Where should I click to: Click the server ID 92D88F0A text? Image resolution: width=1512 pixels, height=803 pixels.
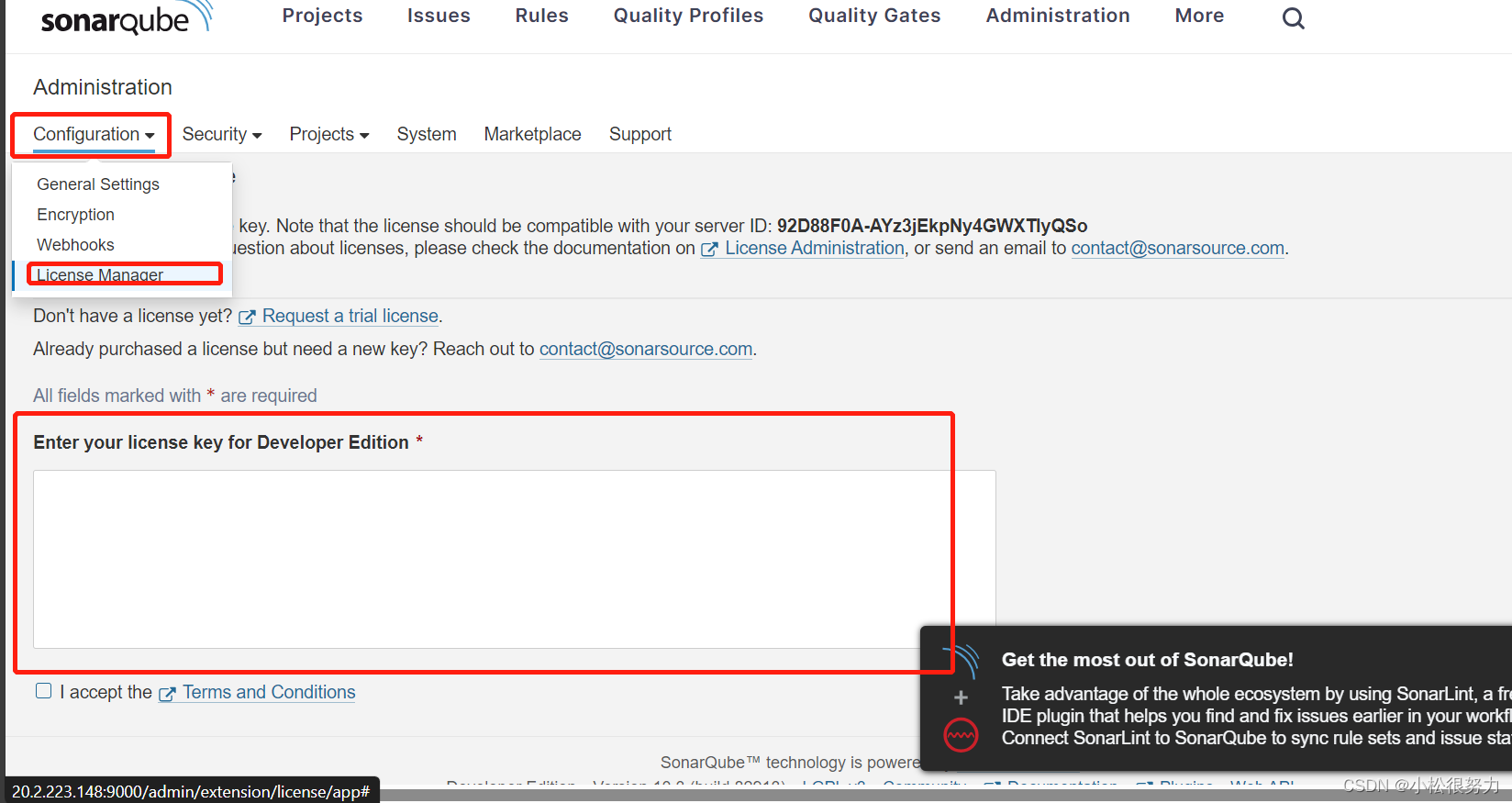pyautogui.click(x=932, y=226)
